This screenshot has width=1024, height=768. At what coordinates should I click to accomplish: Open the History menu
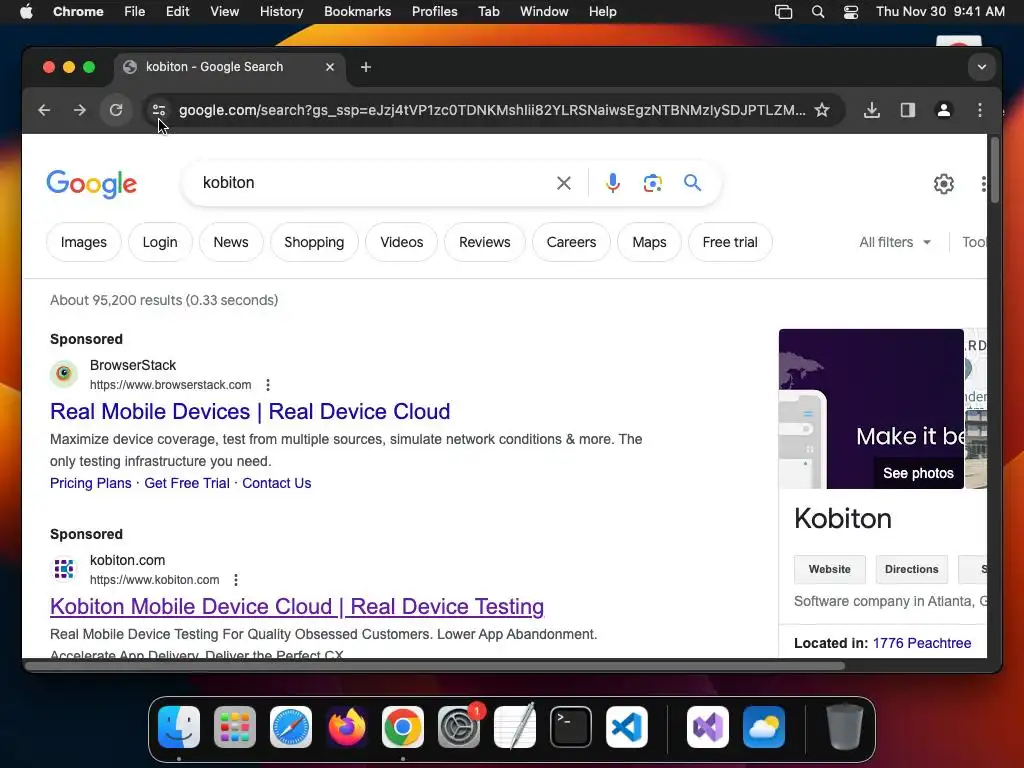[281, 12]
